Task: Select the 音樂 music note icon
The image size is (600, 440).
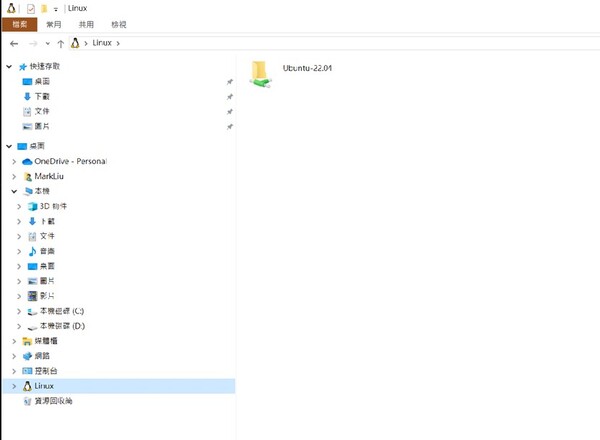Action: tap(32, 250)
